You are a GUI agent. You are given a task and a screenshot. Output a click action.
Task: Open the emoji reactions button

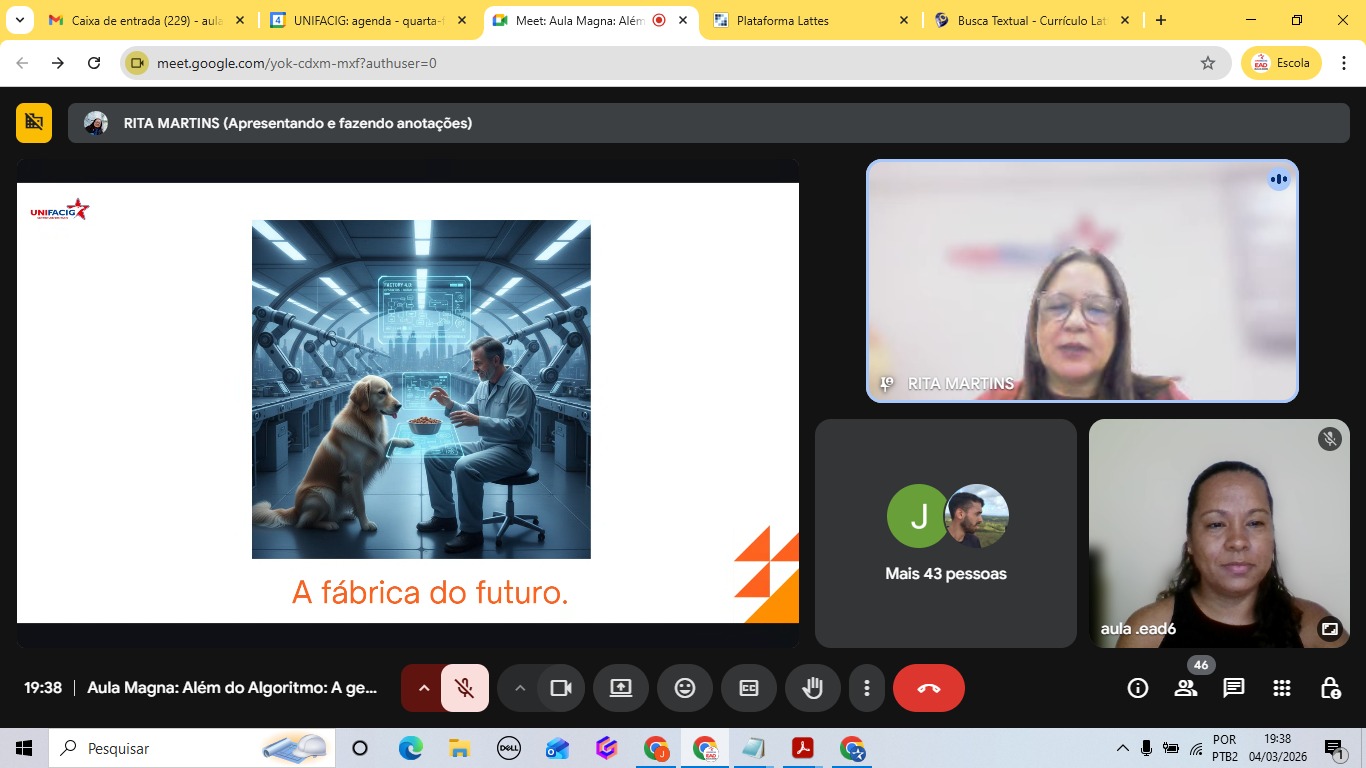tap(684, 688)
